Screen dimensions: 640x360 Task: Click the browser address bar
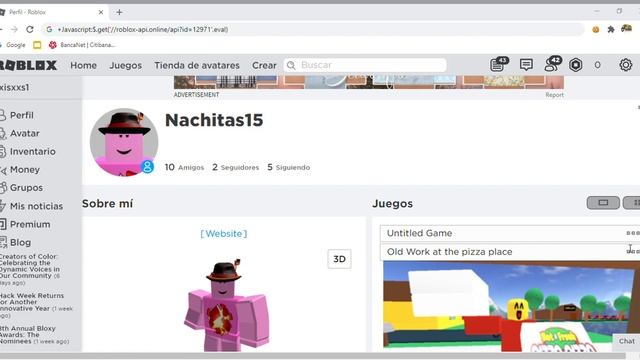312,29
